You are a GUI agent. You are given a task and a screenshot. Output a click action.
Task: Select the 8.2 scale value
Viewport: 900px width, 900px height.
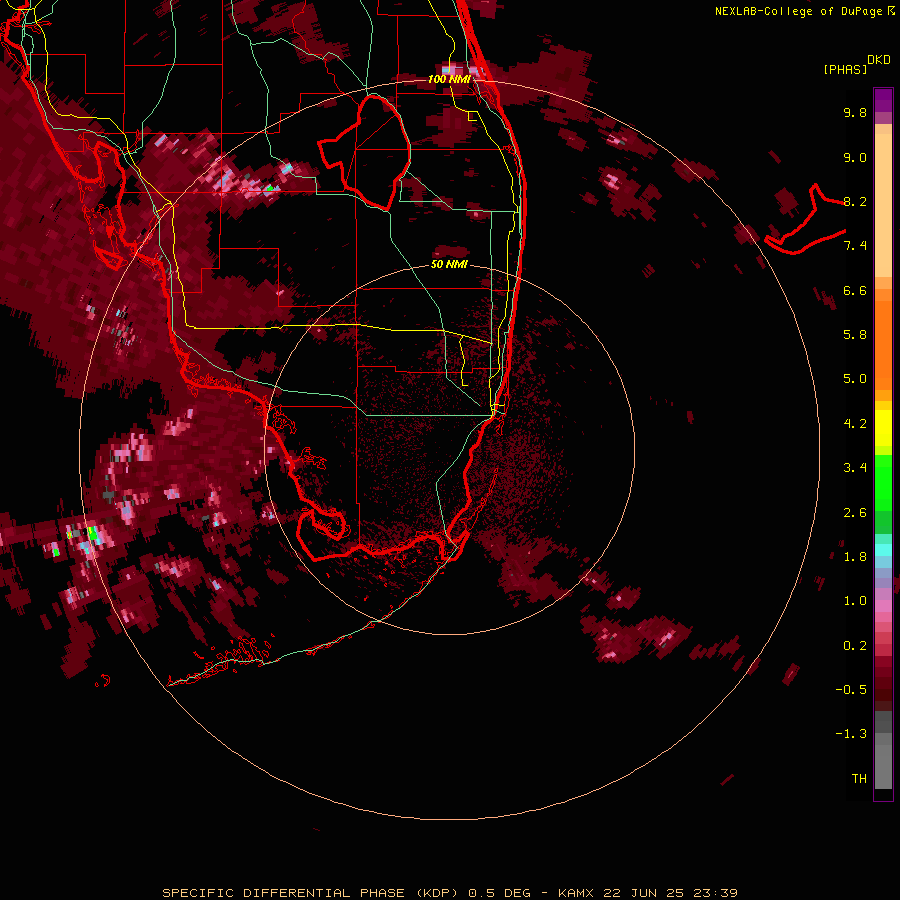pos(855,201)
